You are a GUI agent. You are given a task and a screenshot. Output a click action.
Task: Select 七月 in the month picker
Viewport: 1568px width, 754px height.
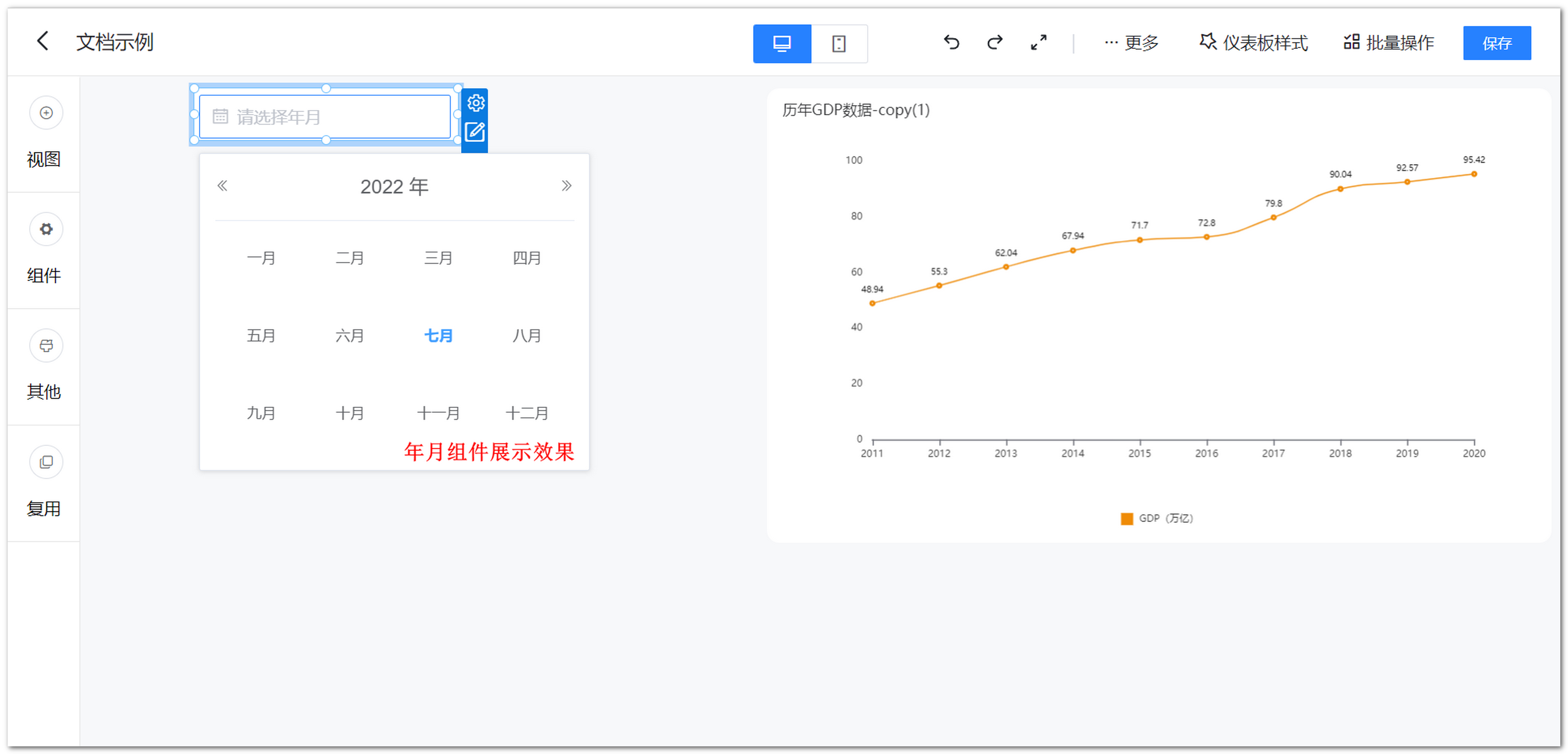pyautogui.click(x=438, y=335)
